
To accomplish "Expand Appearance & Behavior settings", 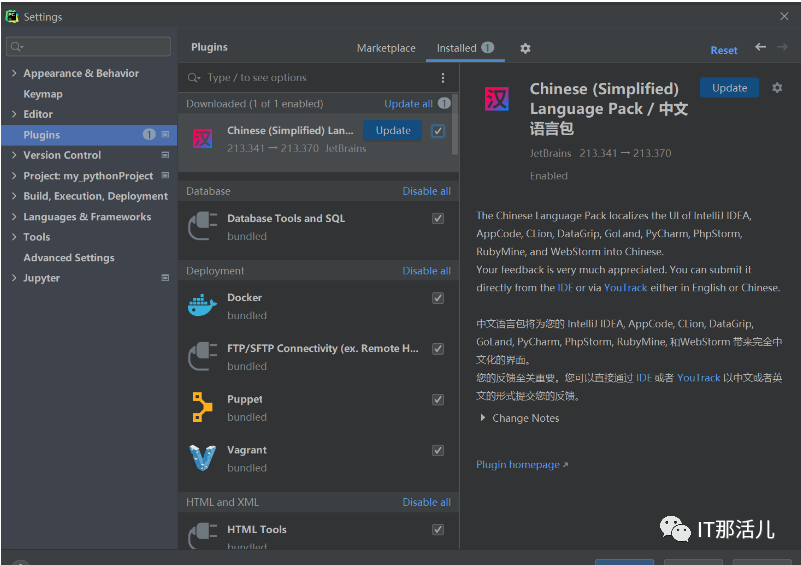I will (x=14, y=73).
